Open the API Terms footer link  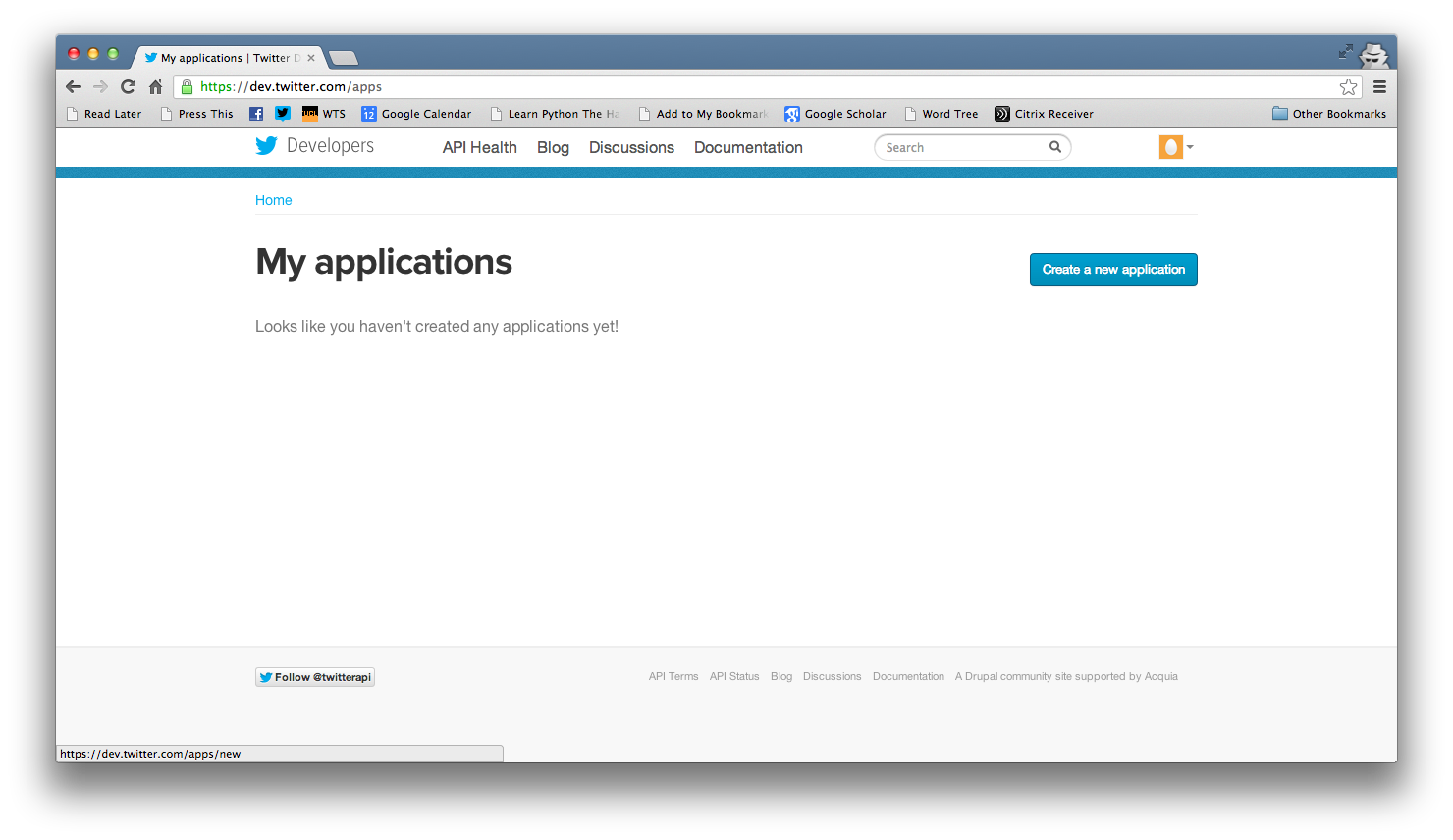673,676
